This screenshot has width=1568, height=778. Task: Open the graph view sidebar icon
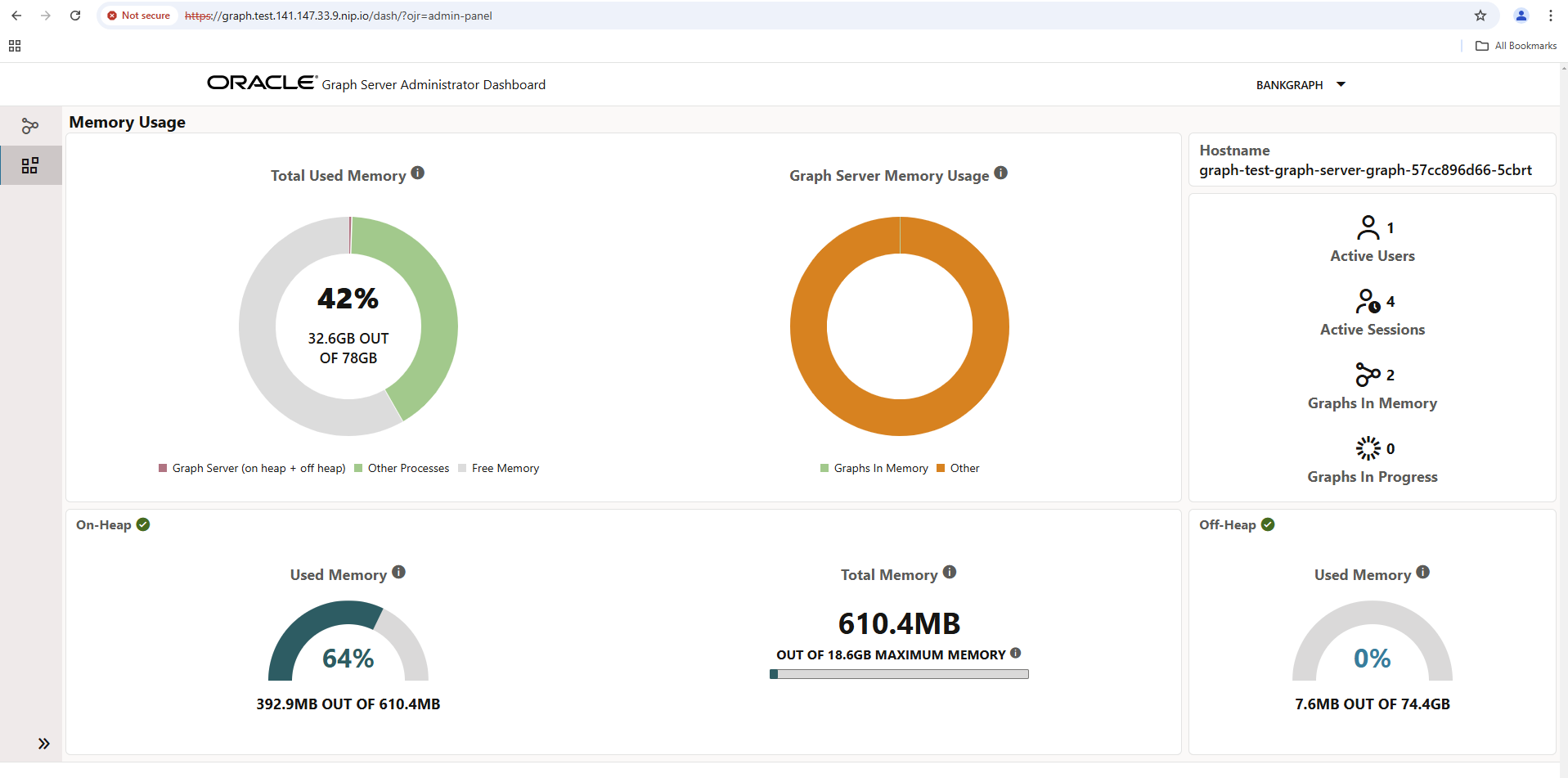[x=30, y=126]
